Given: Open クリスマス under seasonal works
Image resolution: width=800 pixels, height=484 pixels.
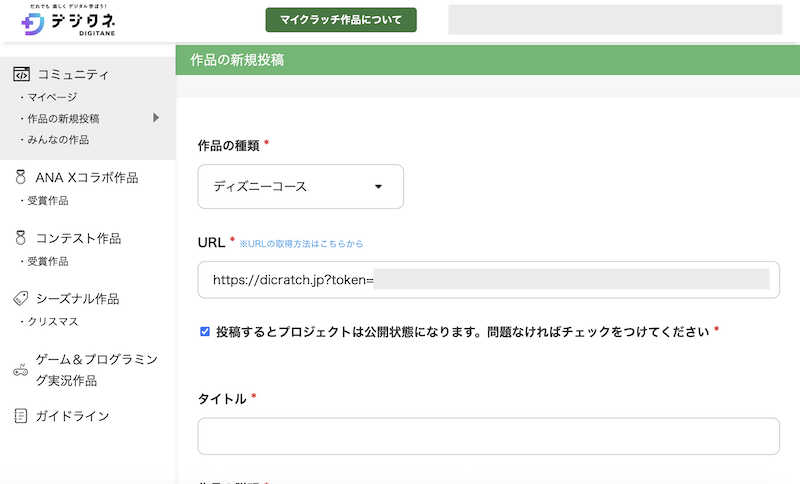Looking at the screenshot, I should 53,322.
